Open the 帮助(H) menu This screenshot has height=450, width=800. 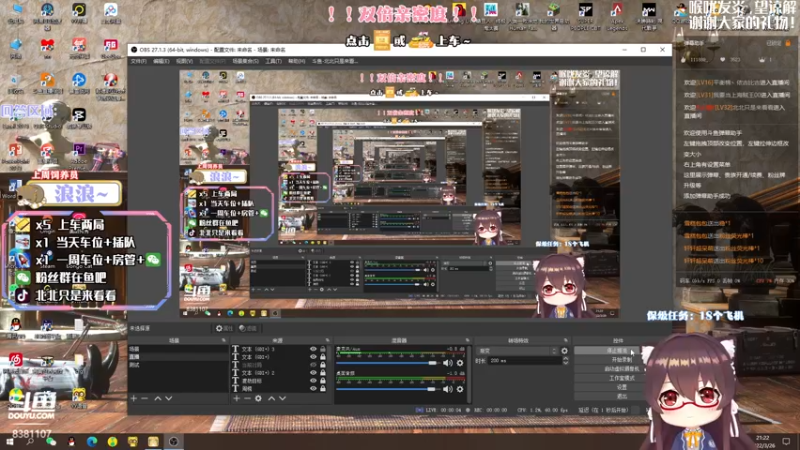(x=296, y=61)
